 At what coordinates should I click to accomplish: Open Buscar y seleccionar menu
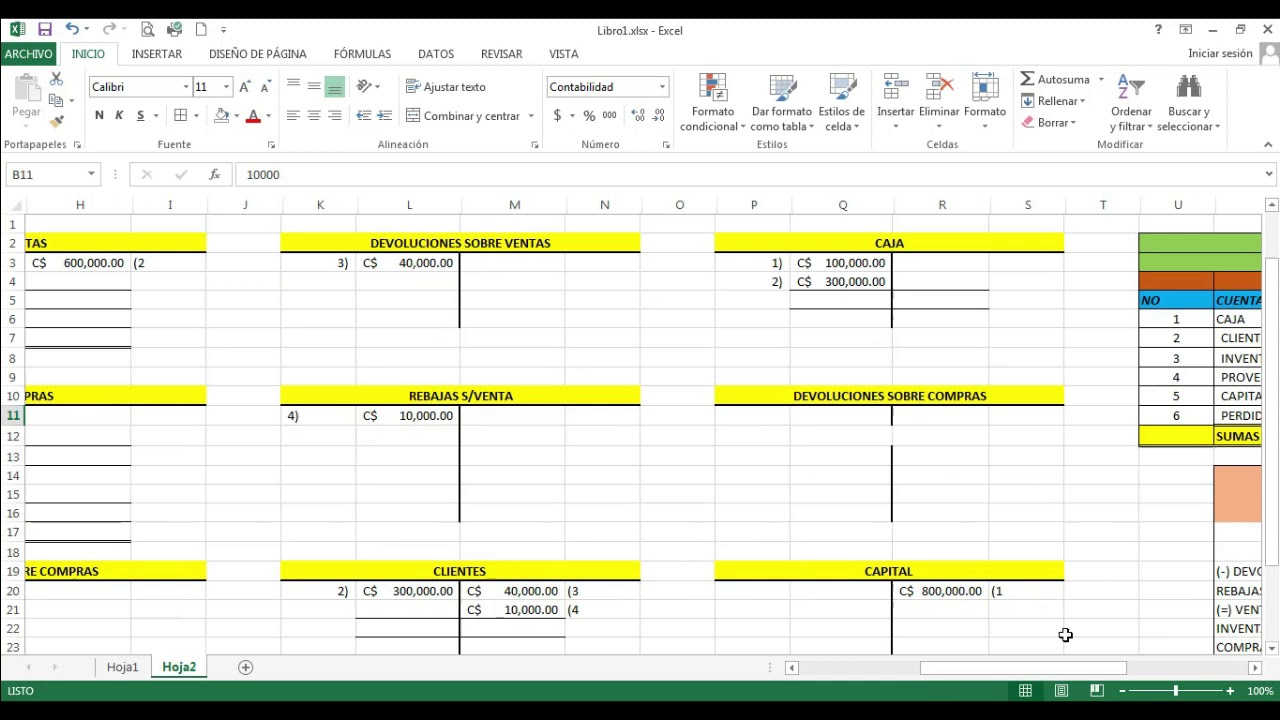(1189, 102)
